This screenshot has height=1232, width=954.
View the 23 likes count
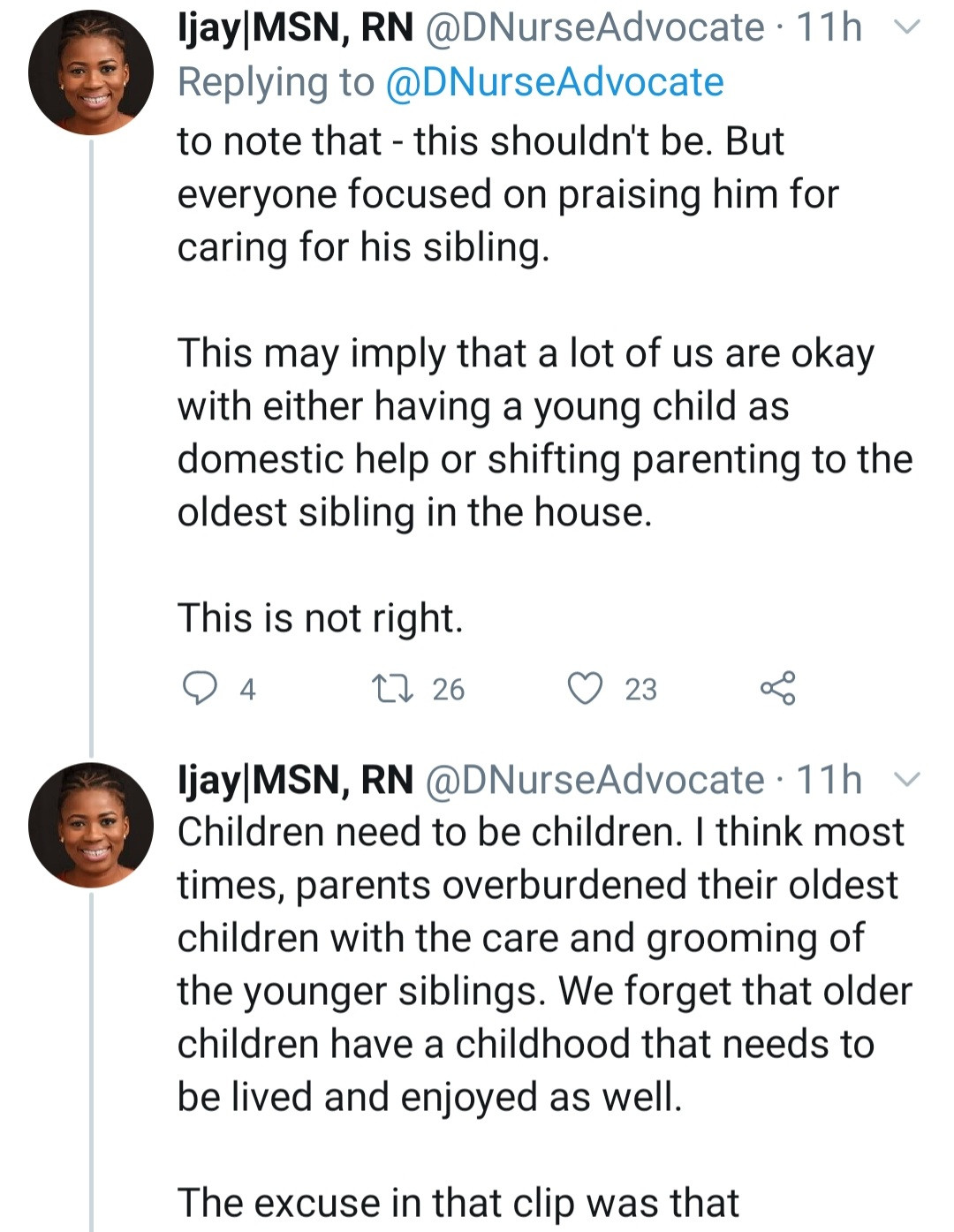coord(640,689)
